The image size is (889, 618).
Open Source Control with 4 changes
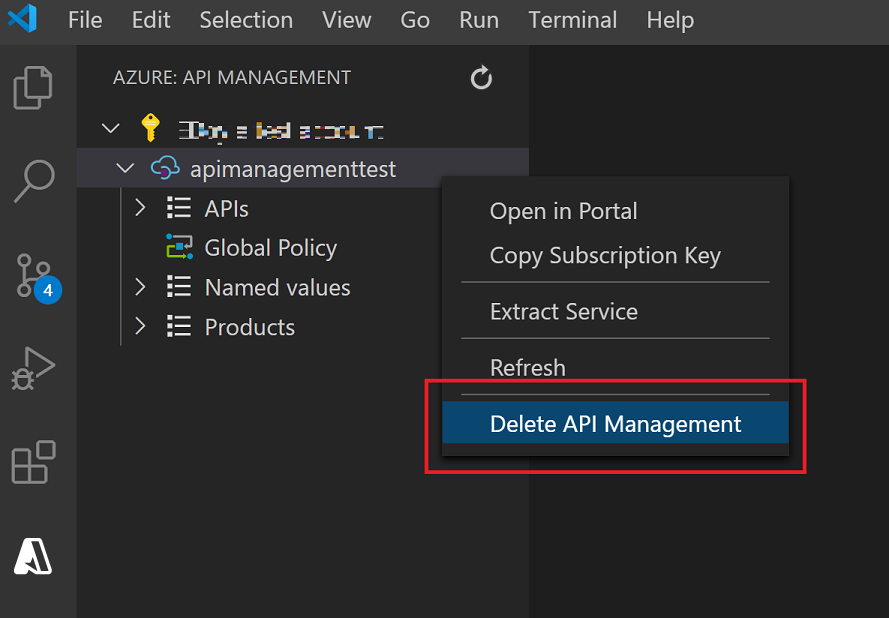click(35, 275)
